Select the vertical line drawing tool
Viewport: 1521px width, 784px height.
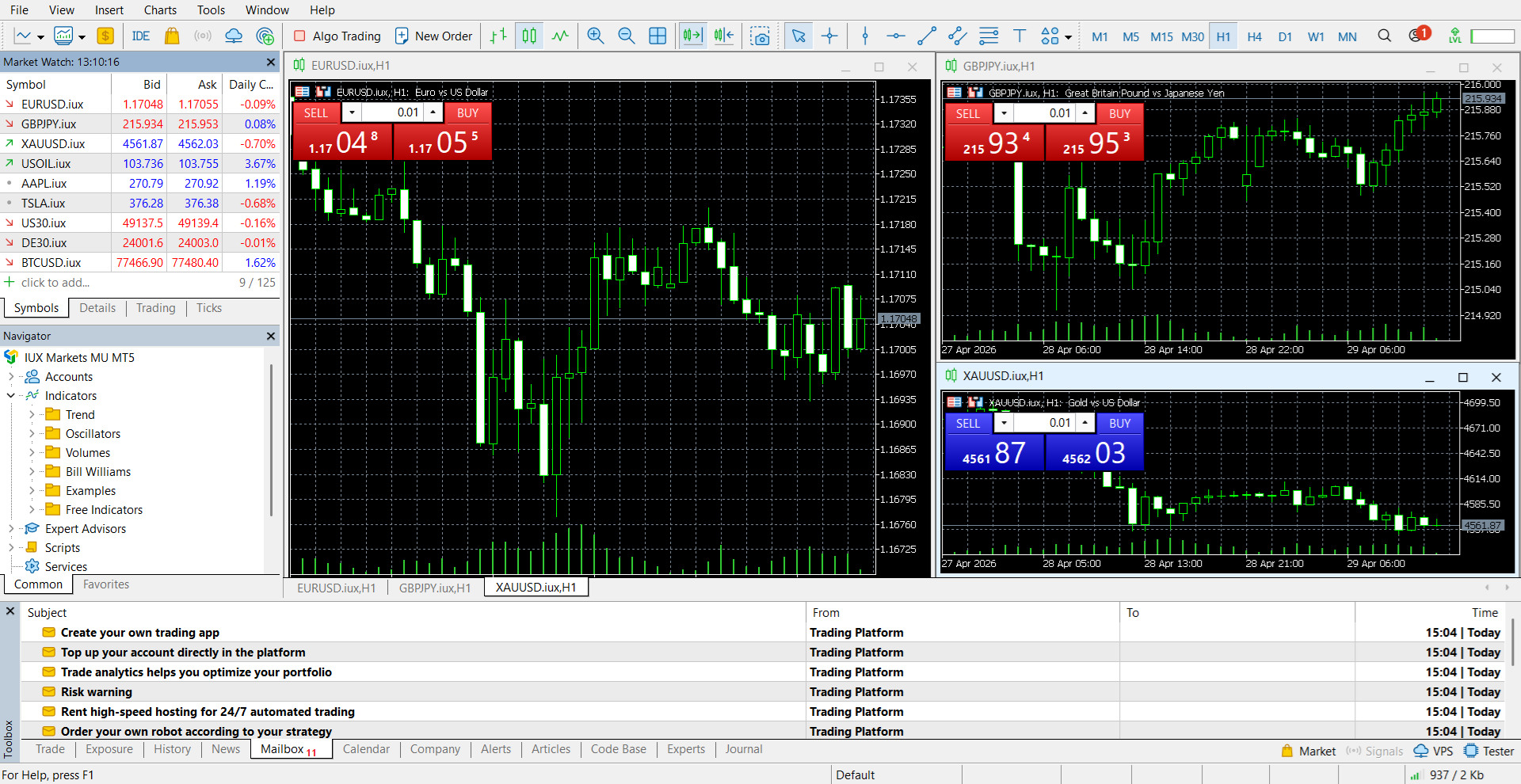click(865, 36)
